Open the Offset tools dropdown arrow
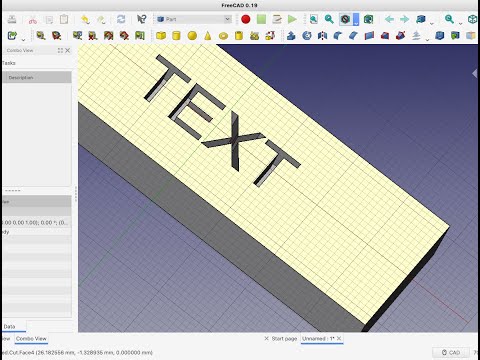Image resolution: width=480 pixels, height=360 pixels. point(427,39)
